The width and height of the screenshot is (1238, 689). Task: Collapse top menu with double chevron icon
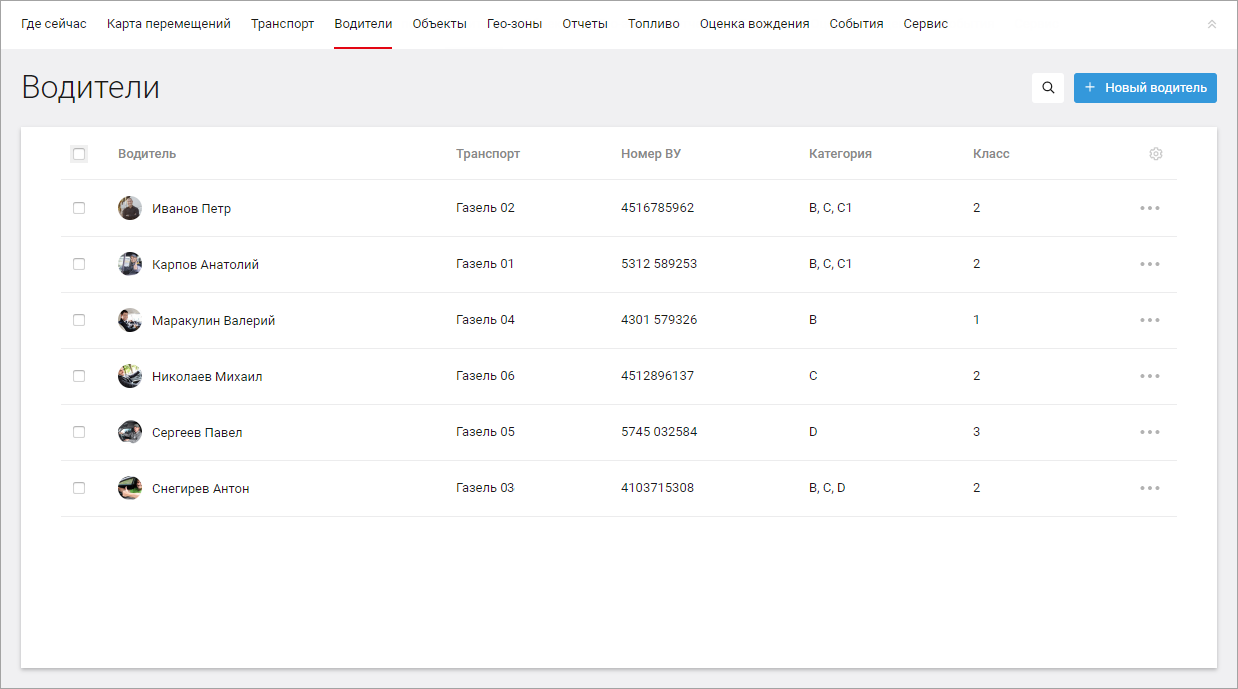pyautogui.click(x=1212, y=24)
